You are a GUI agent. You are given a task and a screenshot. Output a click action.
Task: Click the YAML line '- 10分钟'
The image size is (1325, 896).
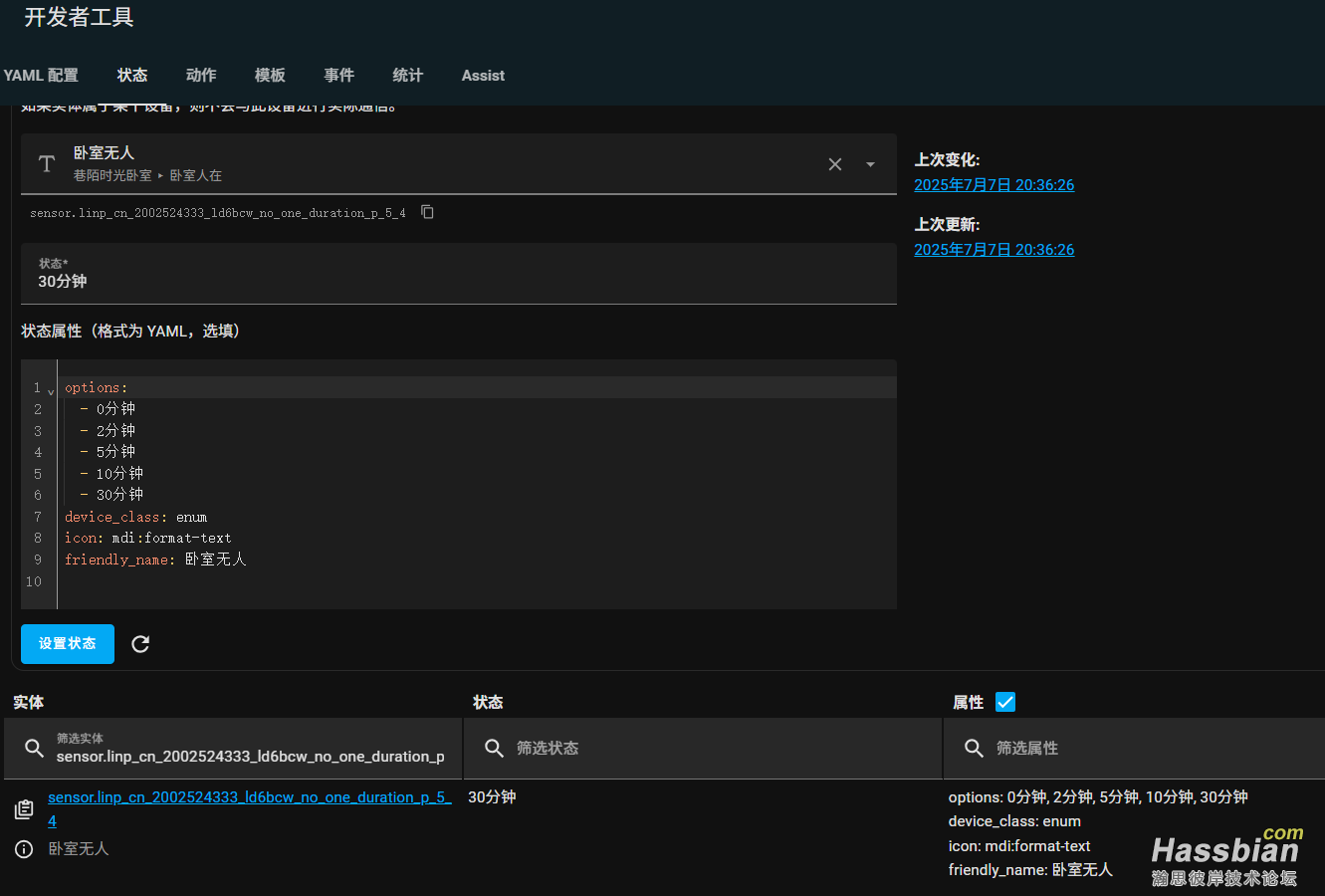[x=111, y=474]
